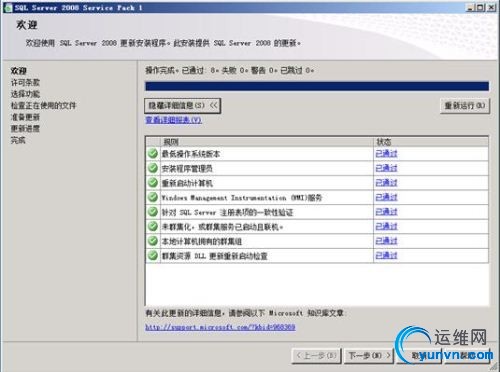Click green check icon for 本地计算机拥有的群集组
Image resolution: width=500 pixels, height=372 pixels.
[153, 241]
